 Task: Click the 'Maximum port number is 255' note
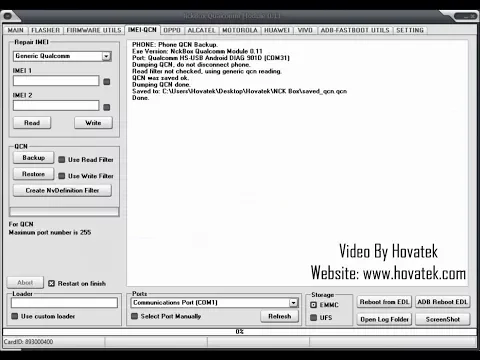pyautogui.click(x=50, y=232)
